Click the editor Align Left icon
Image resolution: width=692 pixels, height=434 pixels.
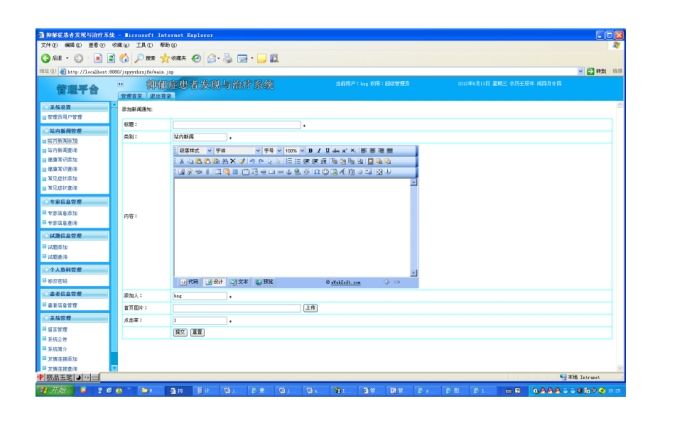click(x=364, y=151)
